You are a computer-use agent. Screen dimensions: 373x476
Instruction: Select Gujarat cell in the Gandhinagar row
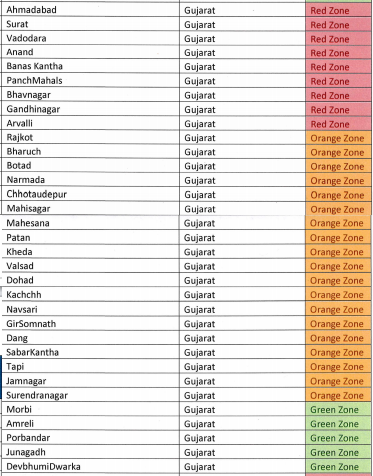coord(243,109)
